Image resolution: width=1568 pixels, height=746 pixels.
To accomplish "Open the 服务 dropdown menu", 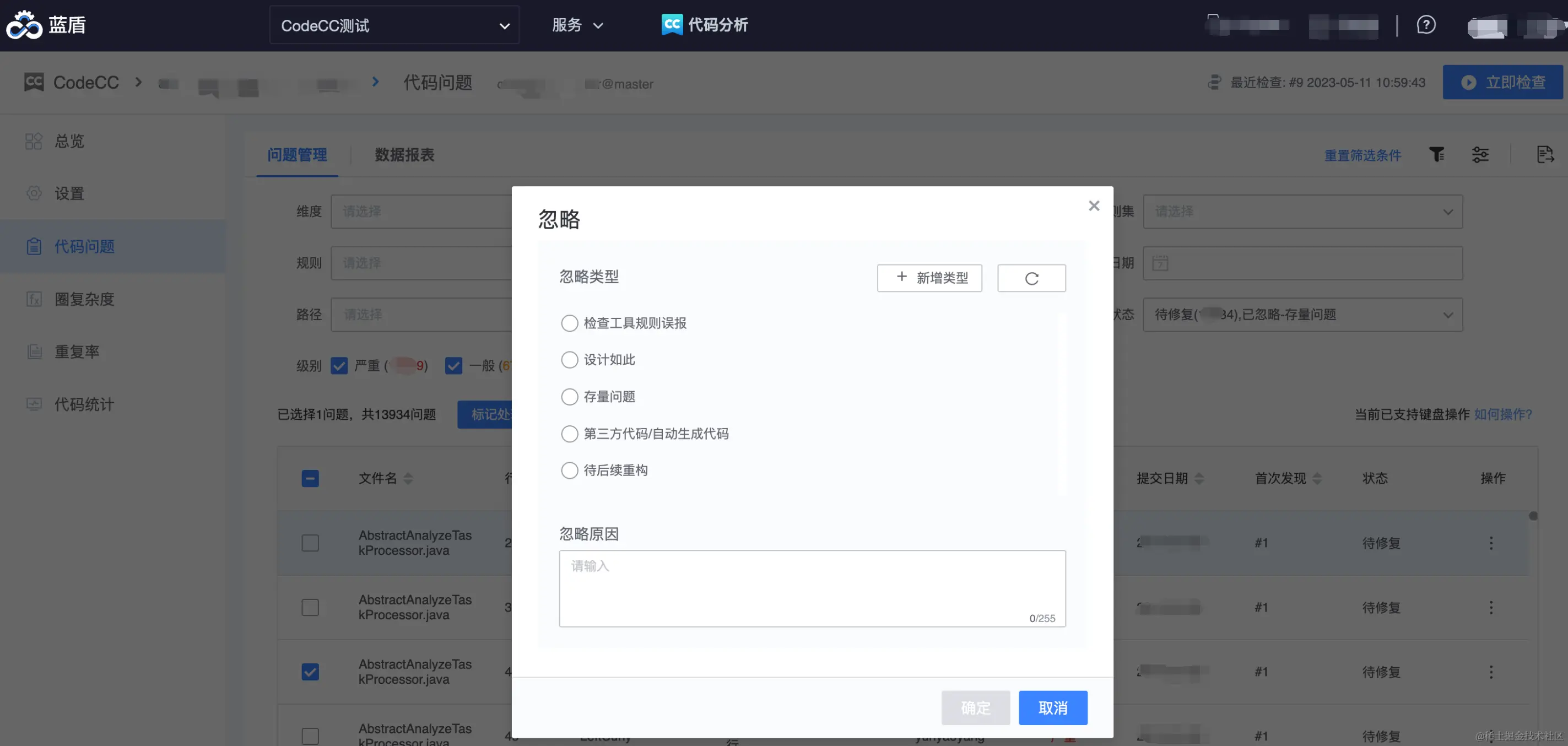I will click(x=577, y=25).
